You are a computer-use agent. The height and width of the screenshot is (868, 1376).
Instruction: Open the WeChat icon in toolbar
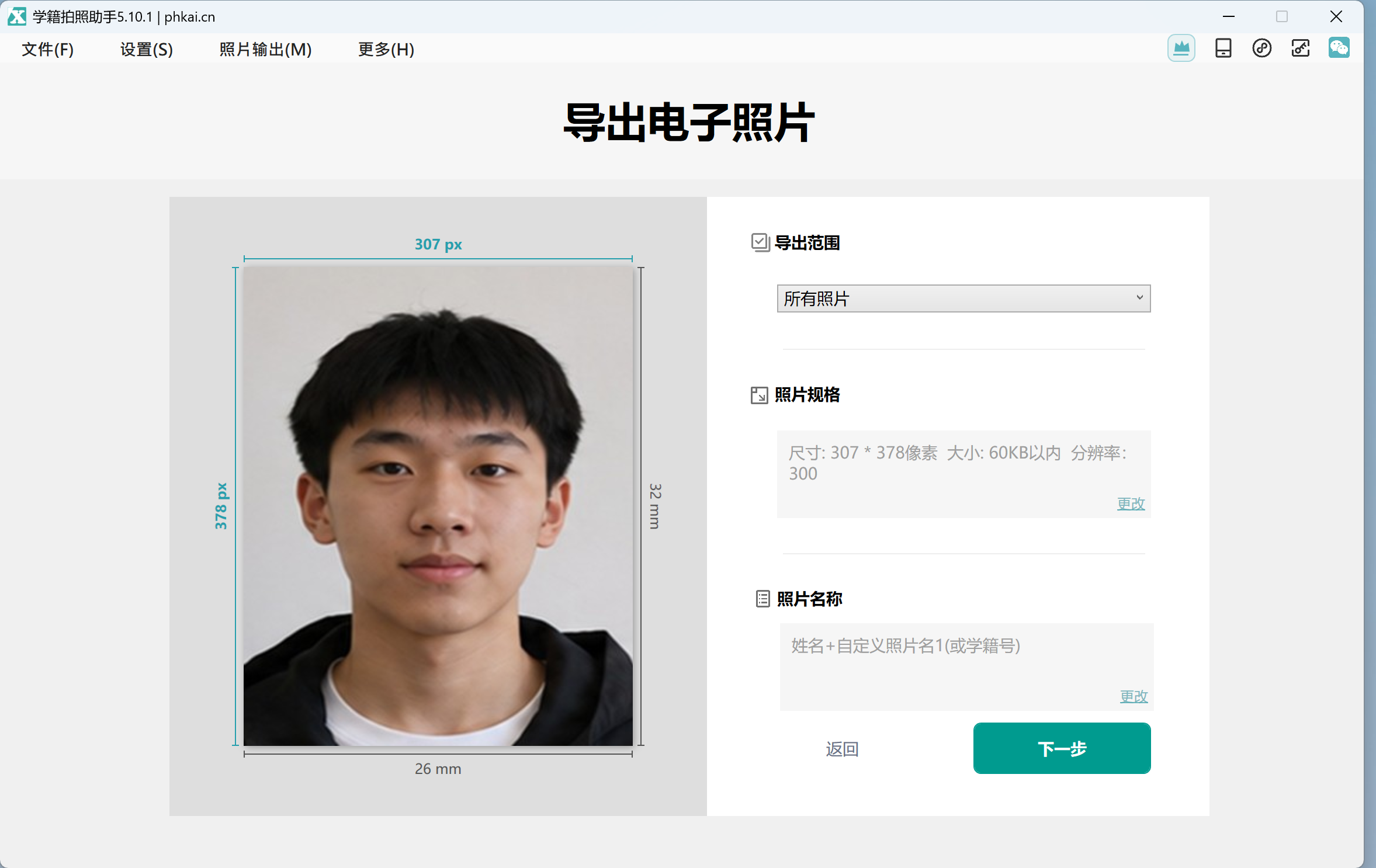(x=1339, y=48)
